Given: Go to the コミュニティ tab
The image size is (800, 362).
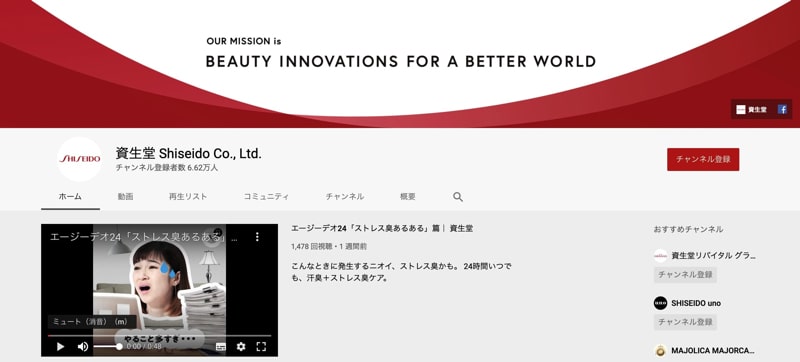Looking at the screenshot, I should 266,197.
